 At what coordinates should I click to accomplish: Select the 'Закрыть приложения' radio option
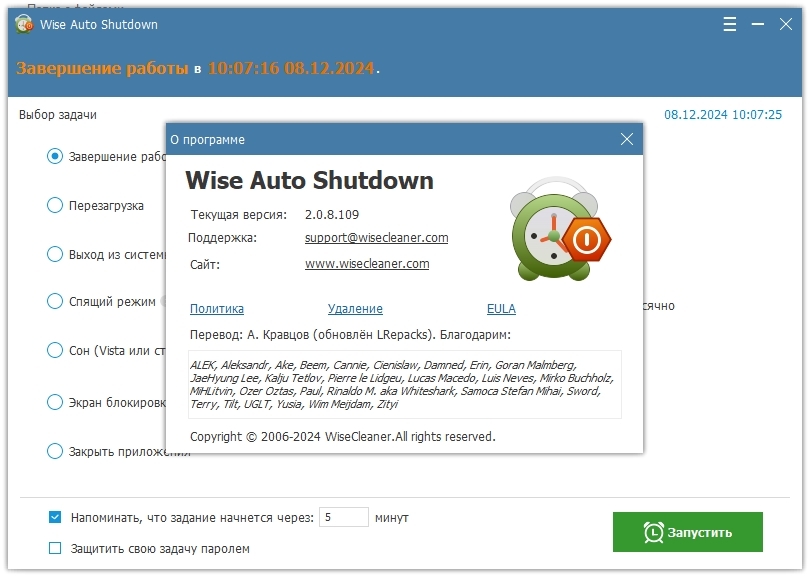pyautogui.click(x=55, y=451)
